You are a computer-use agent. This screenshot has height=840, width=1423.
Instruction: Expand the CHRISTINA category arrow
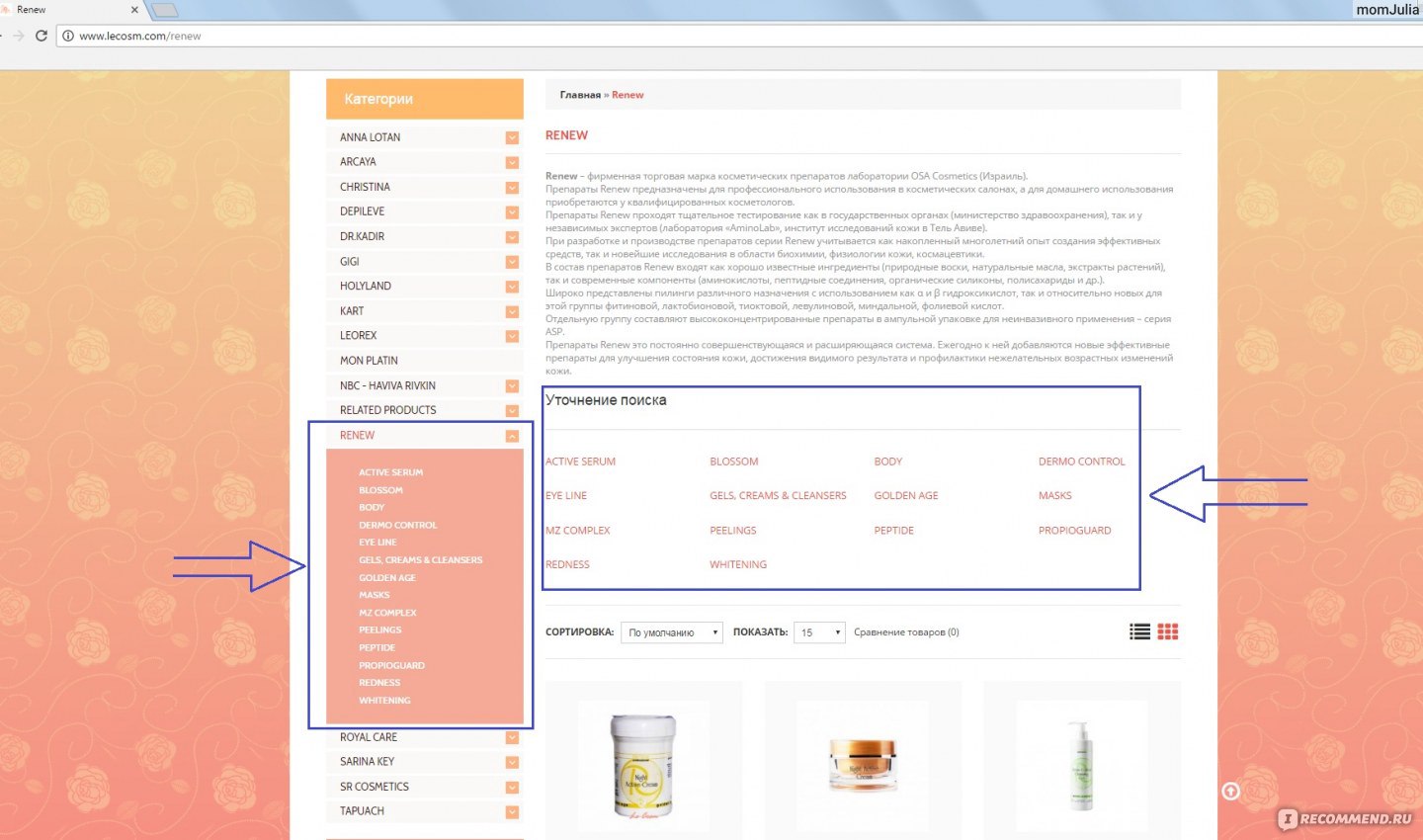point(512,187)
